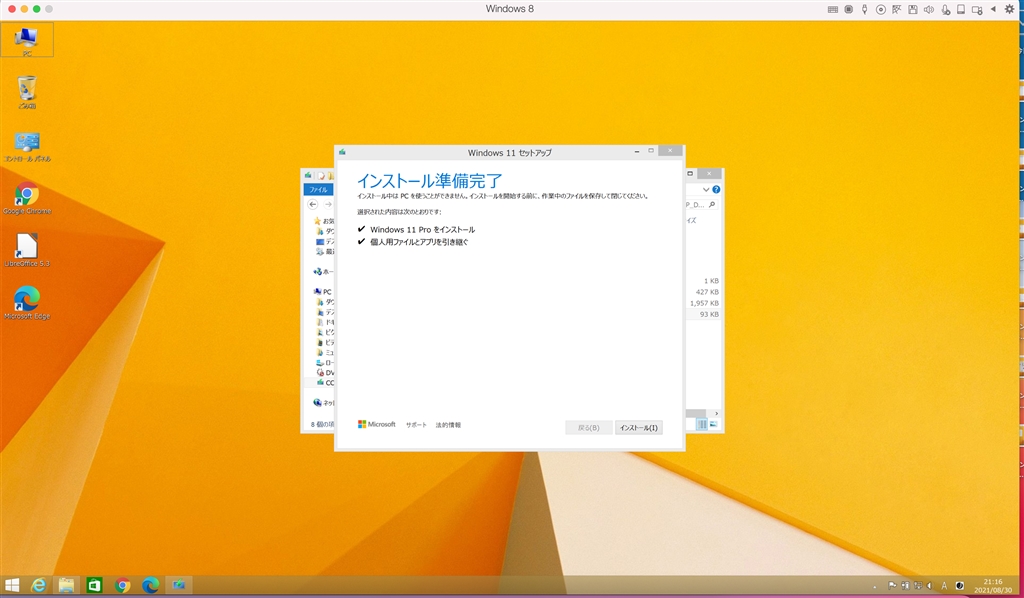This screenshot has height=598, width=1024.
Task: Open the Recycle Bin desktop icon
Action: click(27, 92)
